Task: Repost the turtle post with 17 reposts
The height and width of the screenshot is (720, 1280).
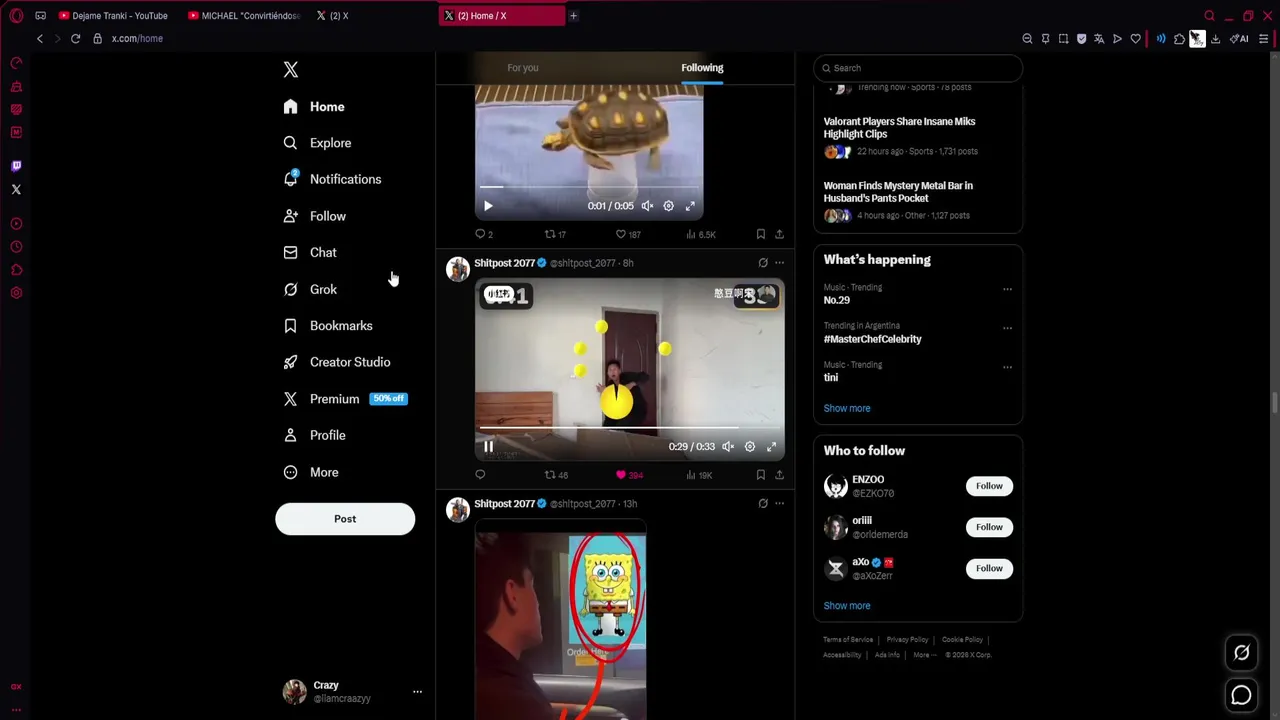Action: (555, 234)
